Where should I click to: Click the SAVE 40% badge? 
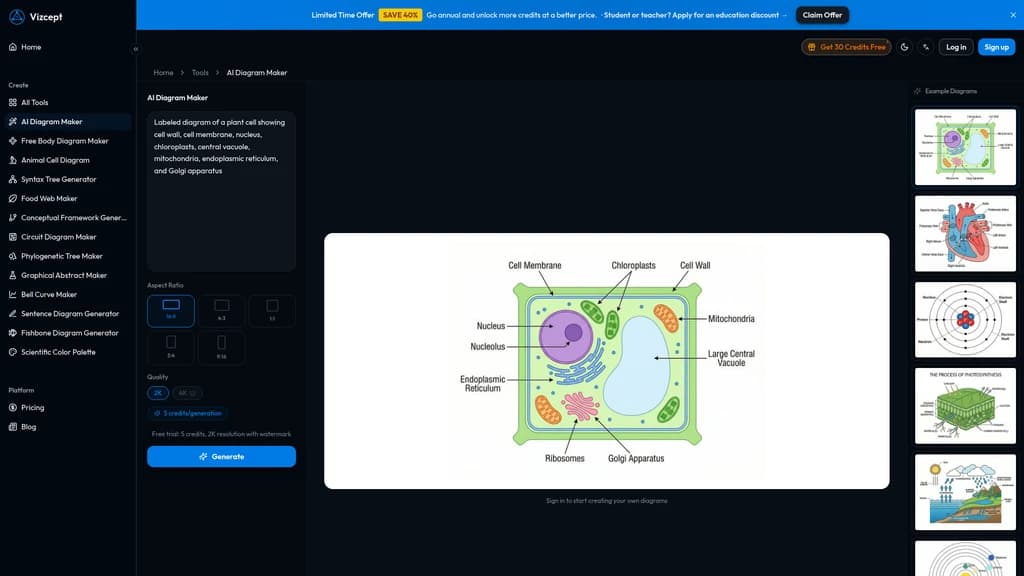point(400,15)
